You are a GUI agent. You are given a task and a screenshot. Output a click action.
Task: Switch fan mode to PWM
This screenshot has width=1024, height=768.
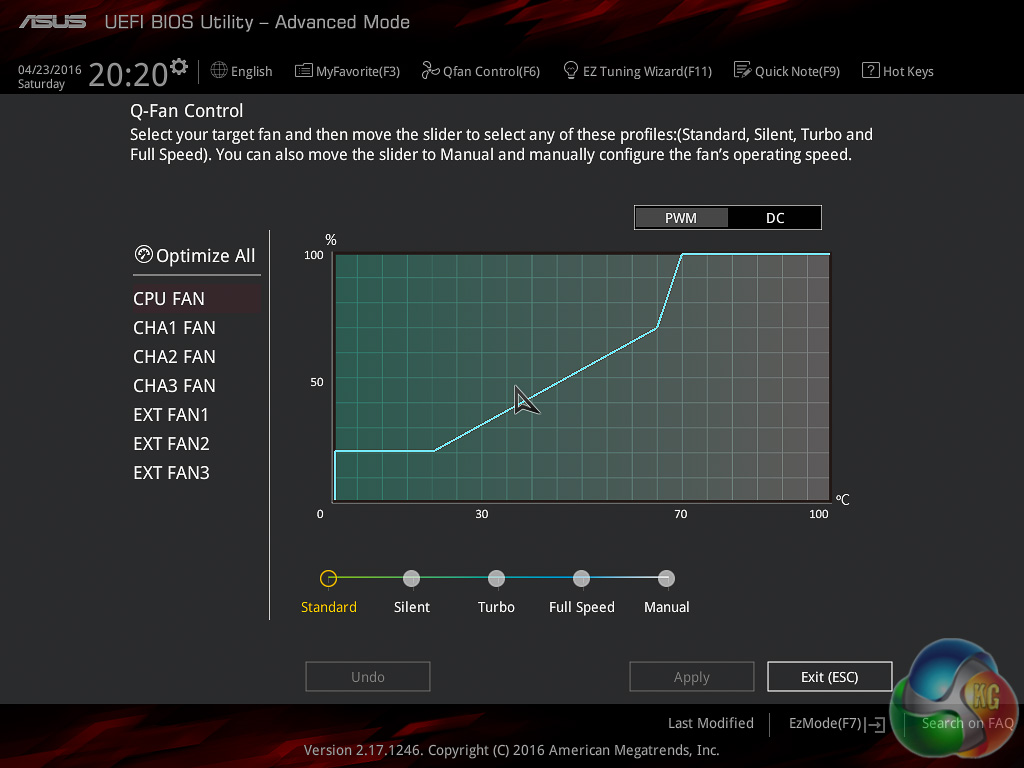(x=680, y=218)
